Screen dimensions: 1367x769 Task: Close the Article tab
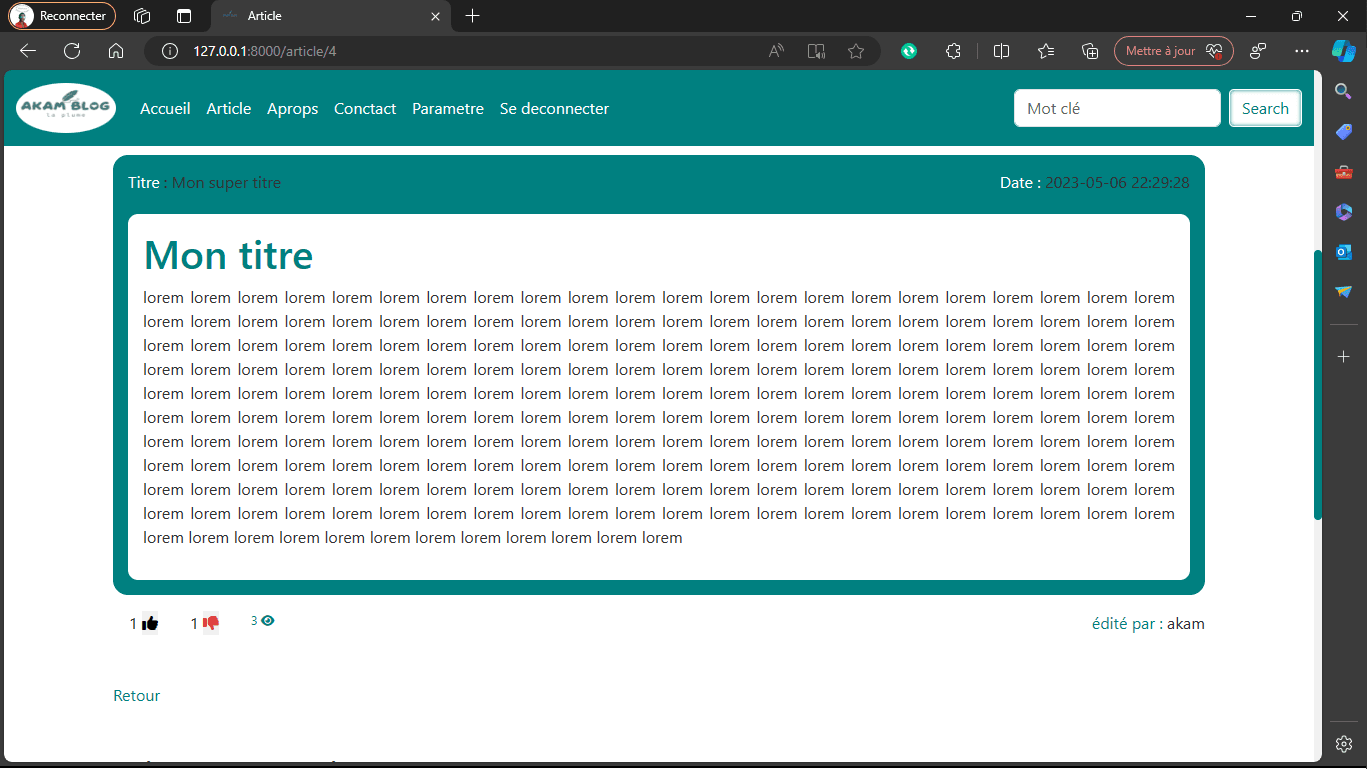tap(434, 16)
